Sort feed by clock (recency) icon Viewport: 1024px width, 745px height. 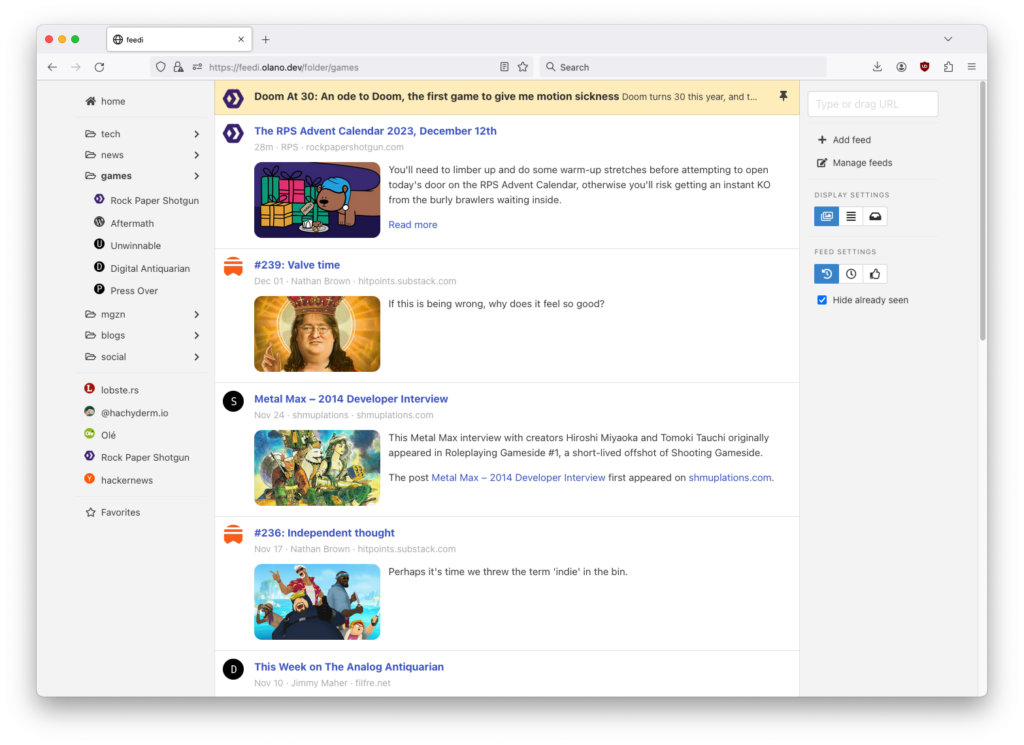[851, 274]
